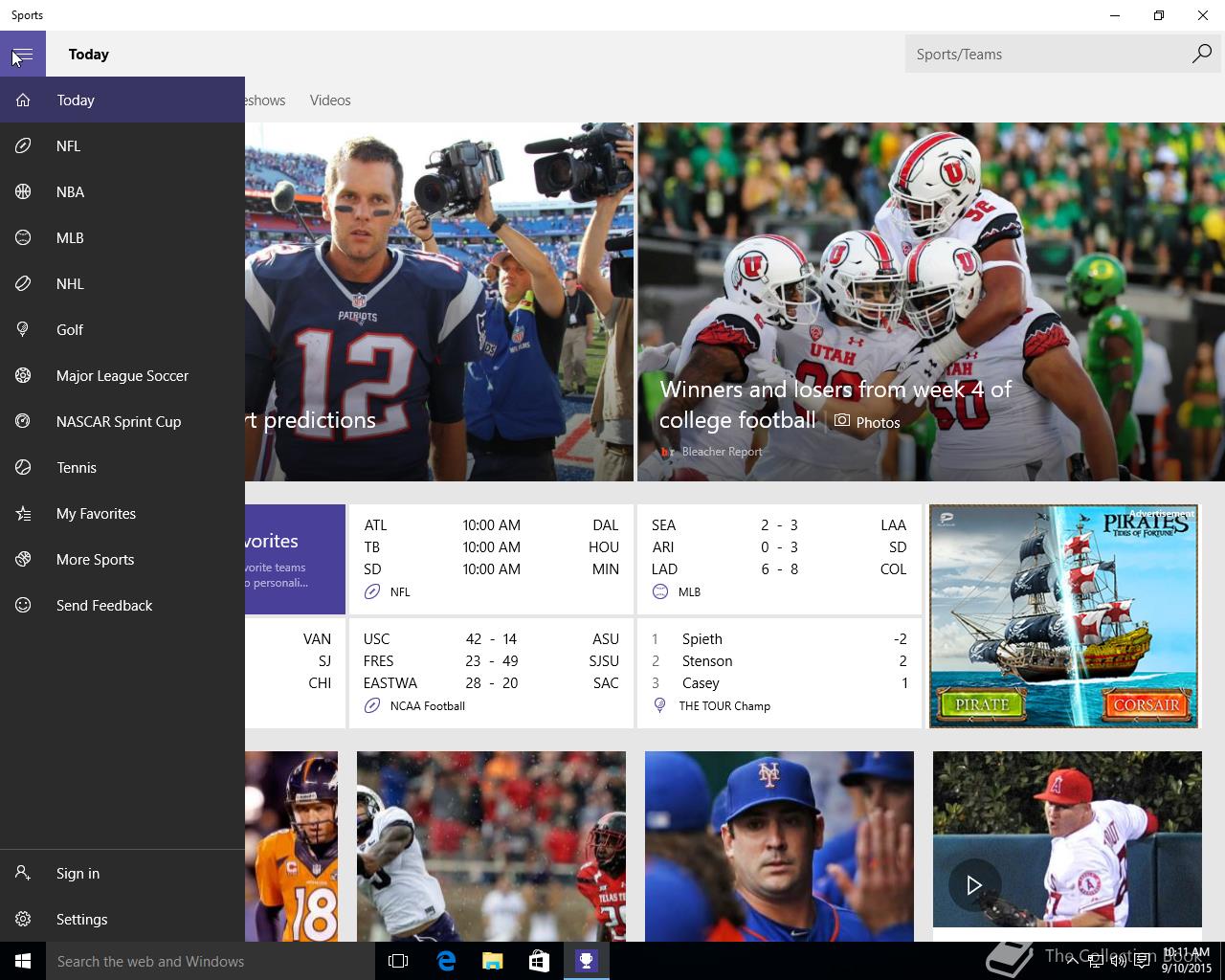Click the More Sports icon
This screenshot has height=980, width=1225.
click(23, 559)
